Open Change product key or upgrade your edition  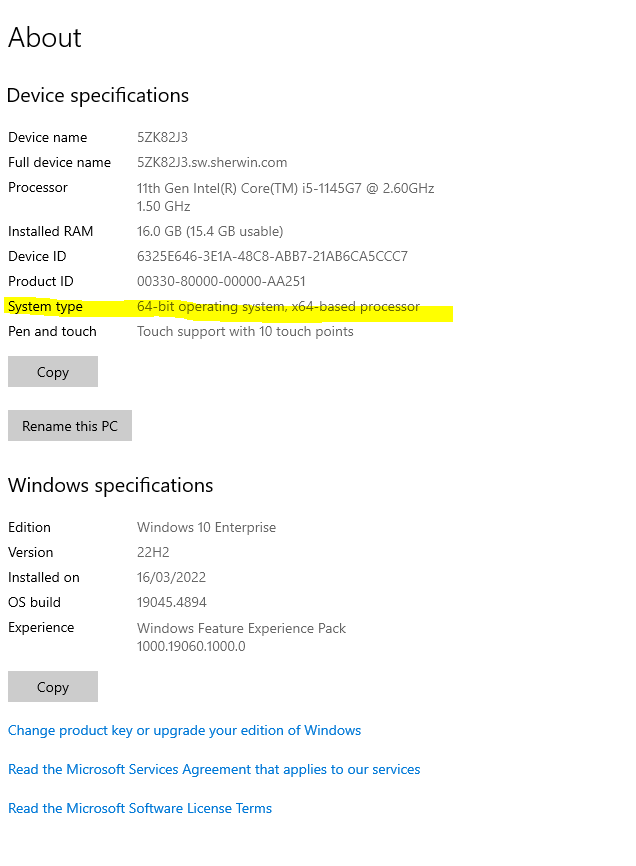(x=184, y=730)
